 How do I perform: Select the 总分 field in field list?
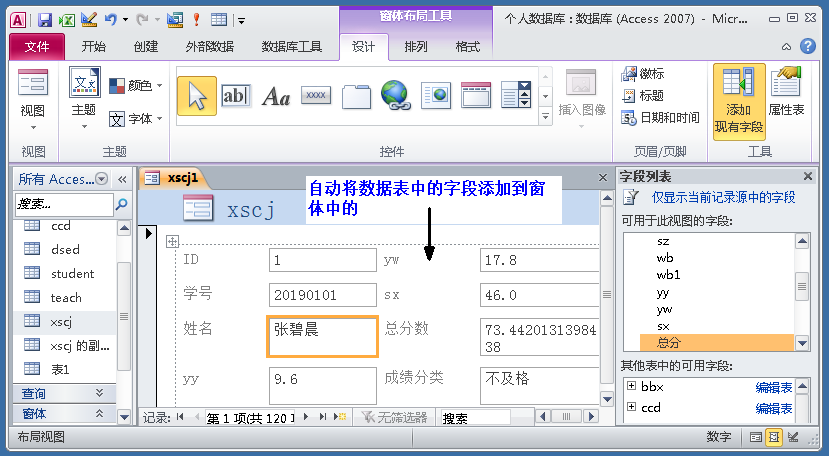[x=716, y=342]
